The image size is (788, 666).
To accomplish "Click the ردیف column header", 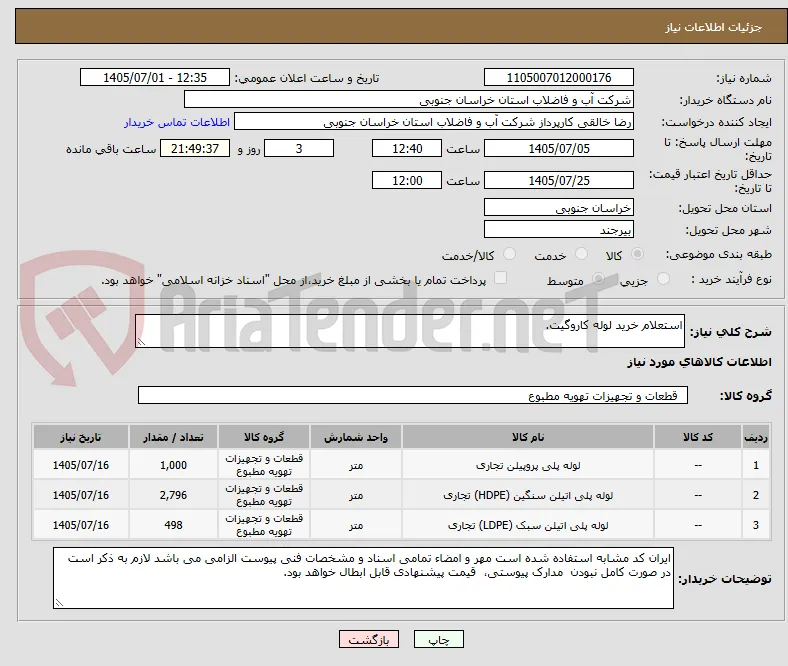I will (x=756, y=437).
